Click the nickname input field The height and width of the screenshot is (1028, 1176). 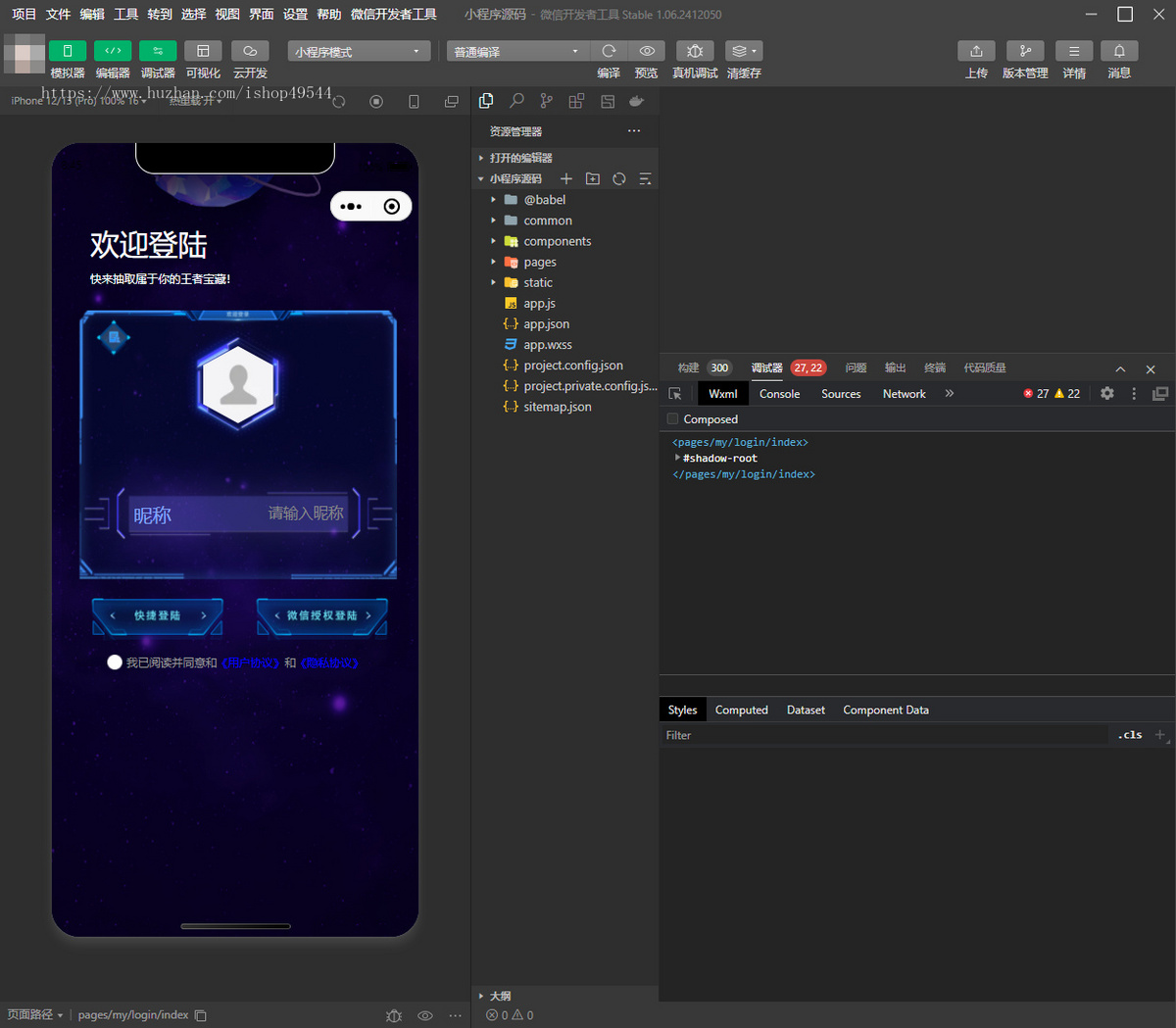click(239, 514)
